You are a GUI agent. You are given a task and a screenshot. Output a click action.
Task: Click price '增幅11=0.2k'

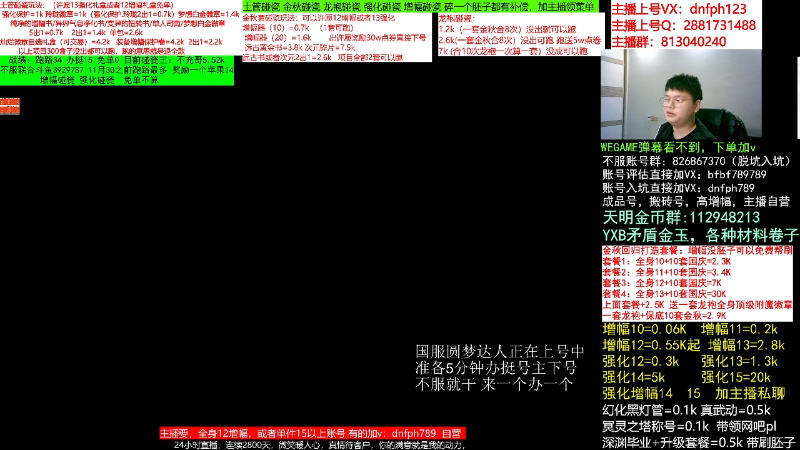tap(739, 329)
